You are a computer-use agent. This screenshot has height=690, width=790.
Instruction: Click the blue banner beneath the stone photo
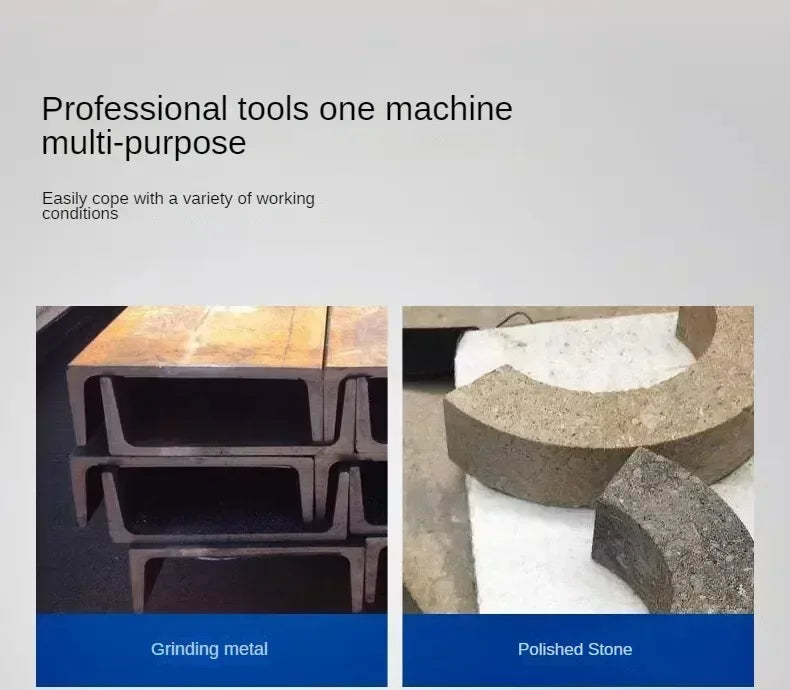pos(578,650)
